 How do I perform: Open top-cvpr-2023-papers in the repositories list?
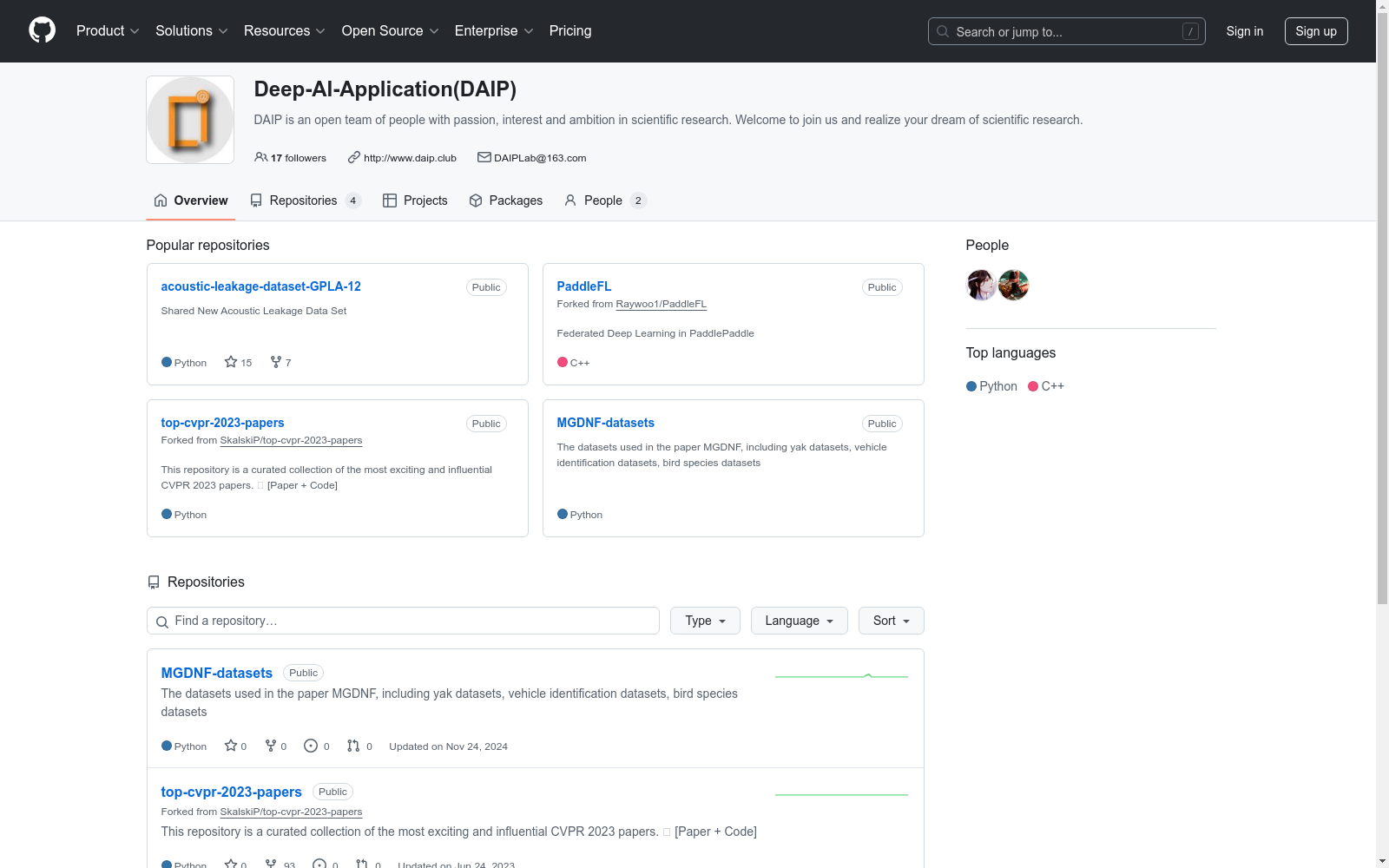(231, 792)
